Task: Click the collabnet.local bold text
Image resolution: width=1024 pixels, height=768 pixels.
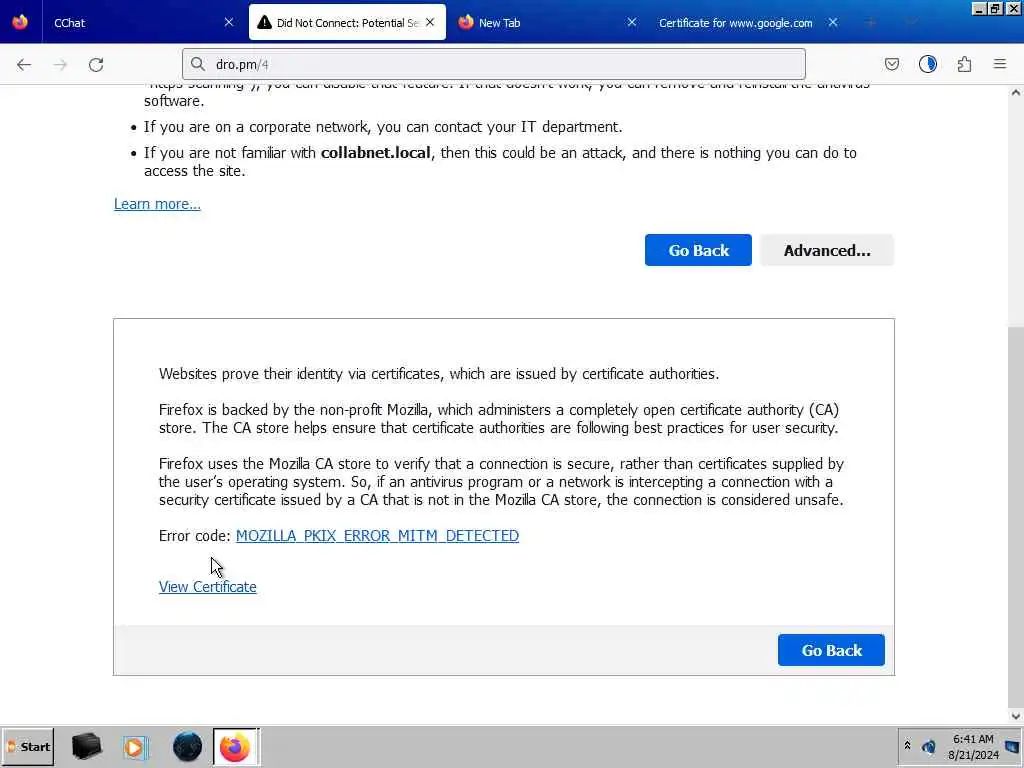Action: [376, 153]
